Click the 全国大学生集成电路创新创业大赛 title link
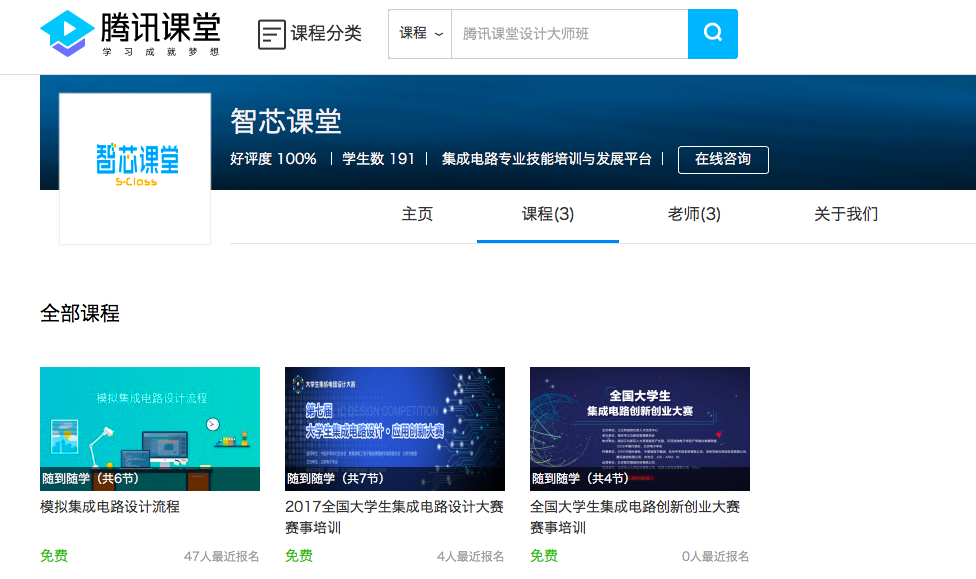 (635, 517)
